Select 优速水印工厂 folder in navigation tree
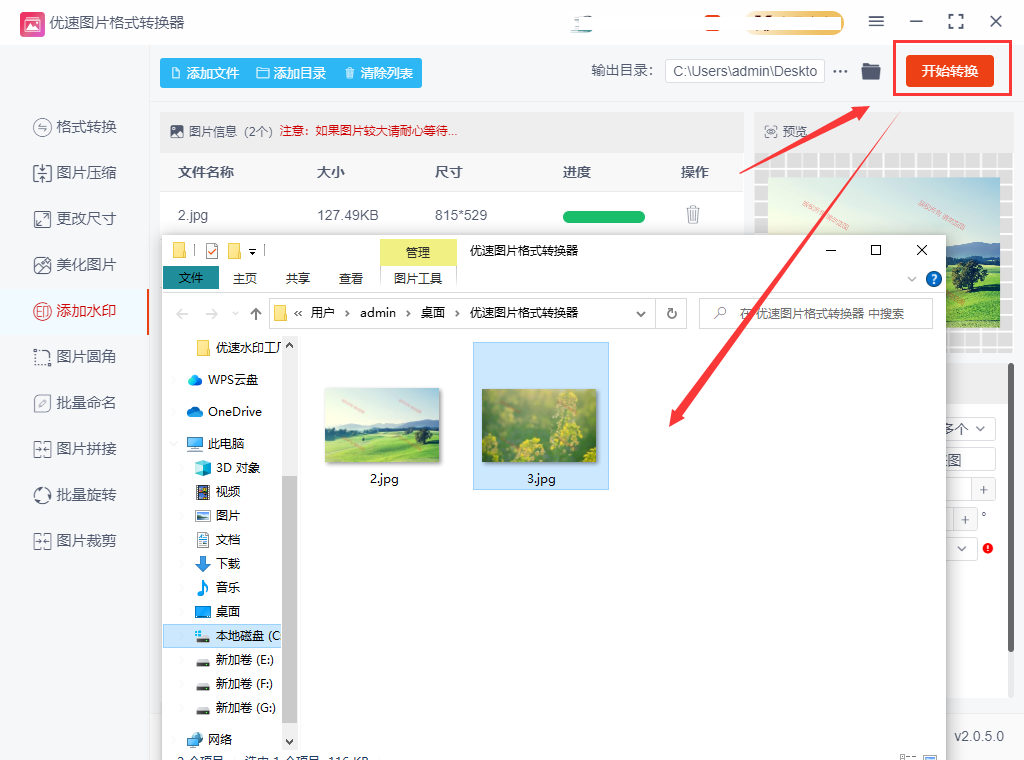Image resolution: width=1024 pixels, height=760 pixels. click(x=239, y=348)
